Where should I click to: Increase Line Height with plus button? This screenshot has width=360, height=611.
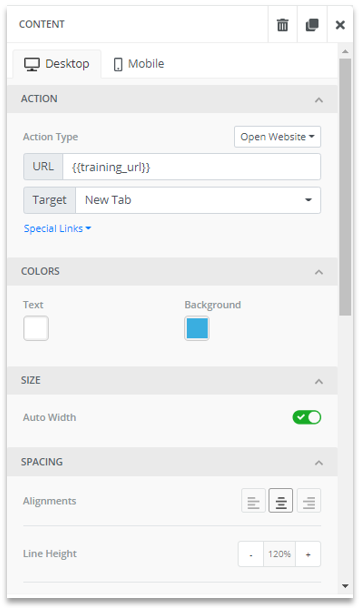pyautogui.click(x=308, y=554)
